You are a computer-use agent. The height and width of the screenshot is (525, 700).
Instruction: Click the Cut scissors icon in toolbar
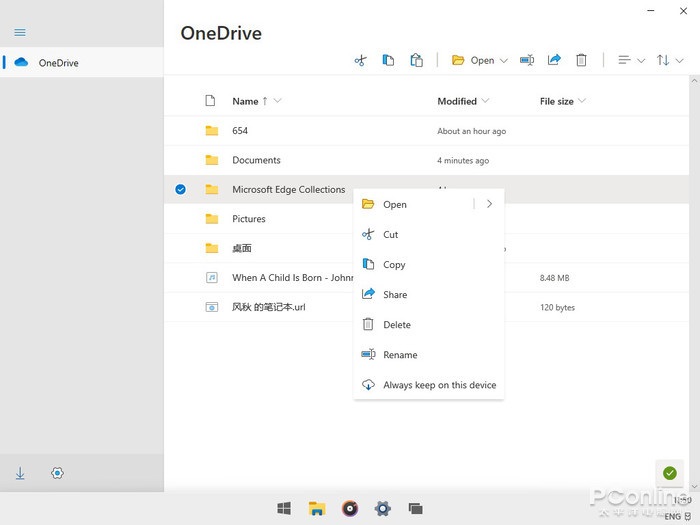(x=360, y=60)
